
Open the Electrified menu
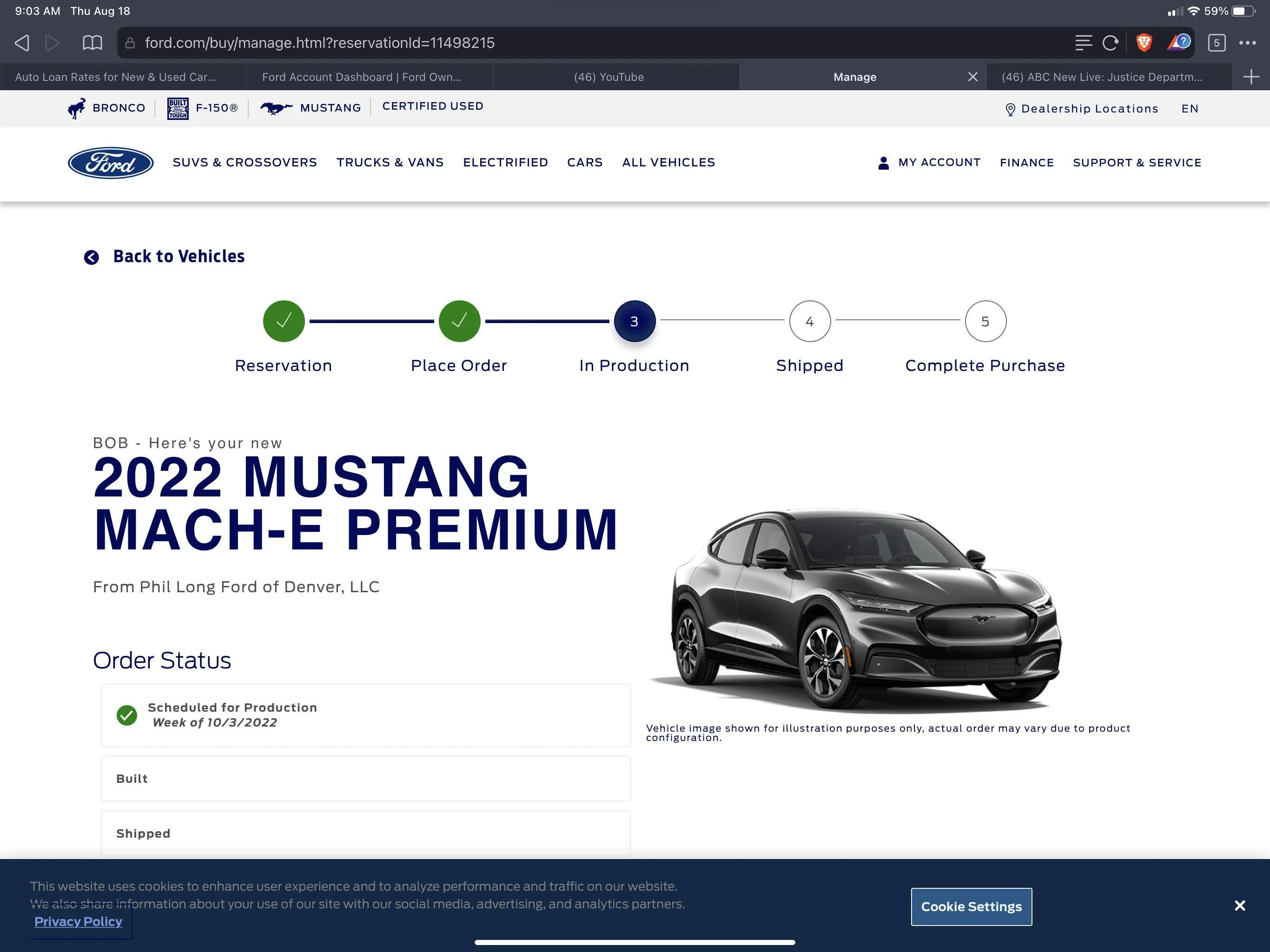505,163
